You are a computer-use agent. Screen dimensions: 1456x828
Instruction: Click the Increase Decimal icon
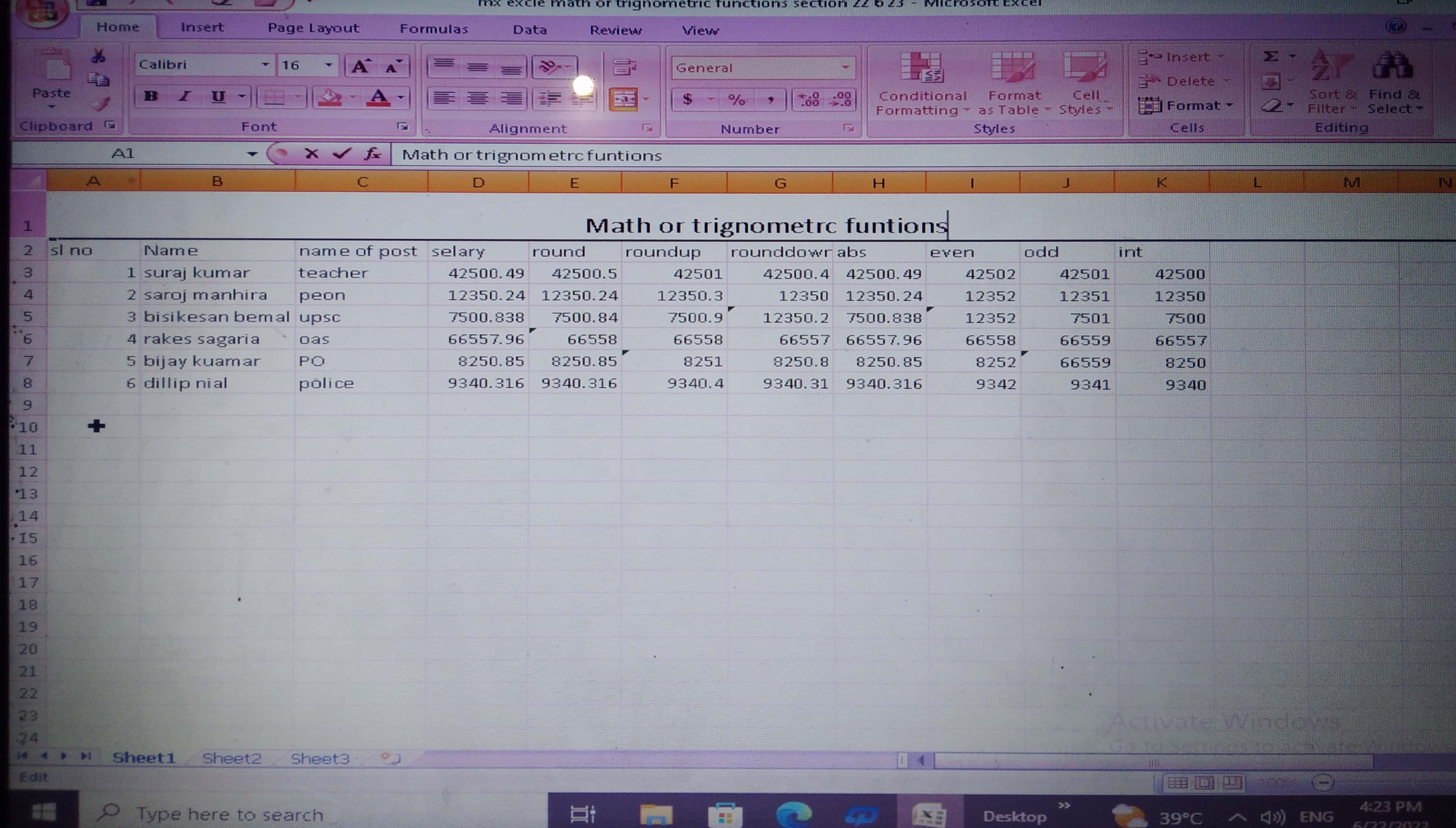(809, 100)
